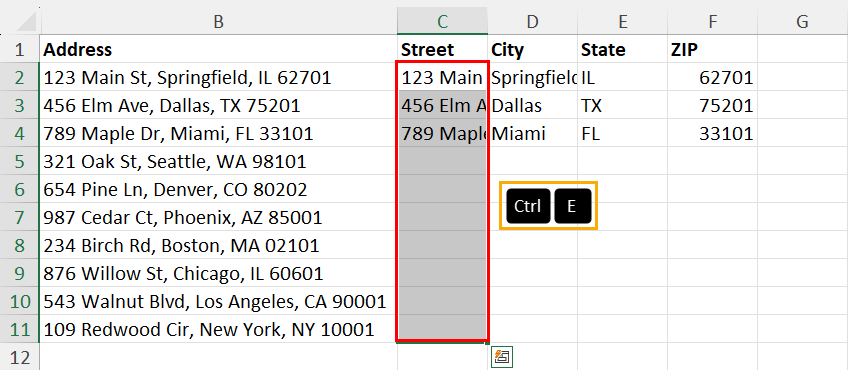Select cell with 456 Elm Ave, Dallas address
Viewport: 848px width, 370px height.
pyautogui.click(x=218, y=105)
